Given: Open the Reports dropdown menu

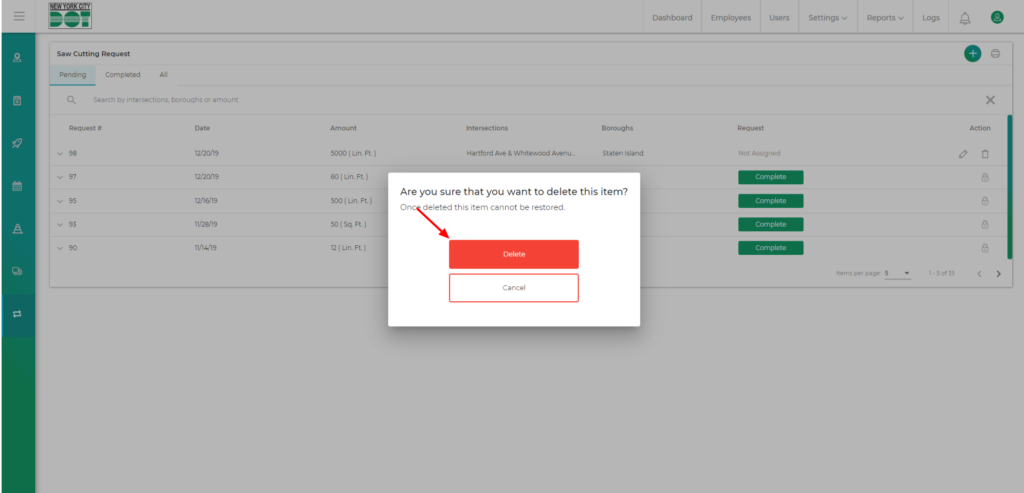Looking at the screenshot, I should pyautogui.click(x=885, y=18).
